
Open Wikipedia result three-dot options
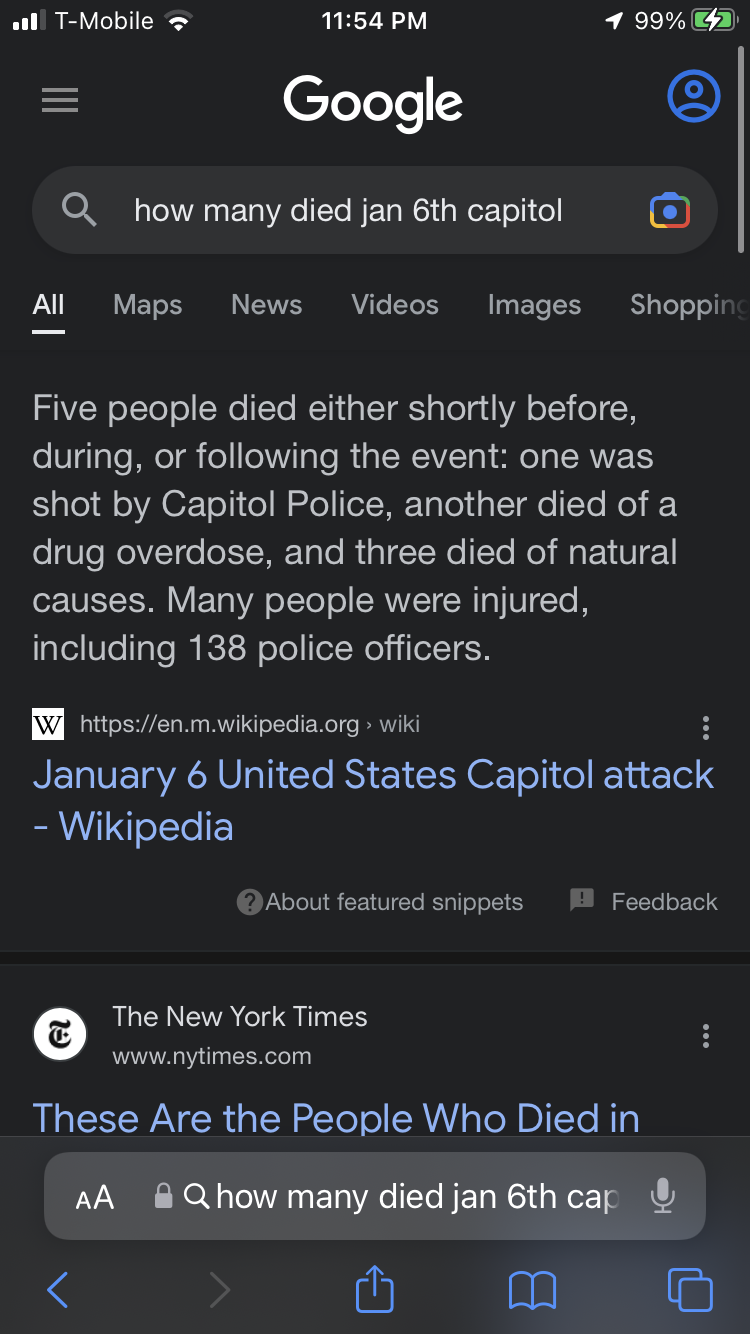click(706, 727)
